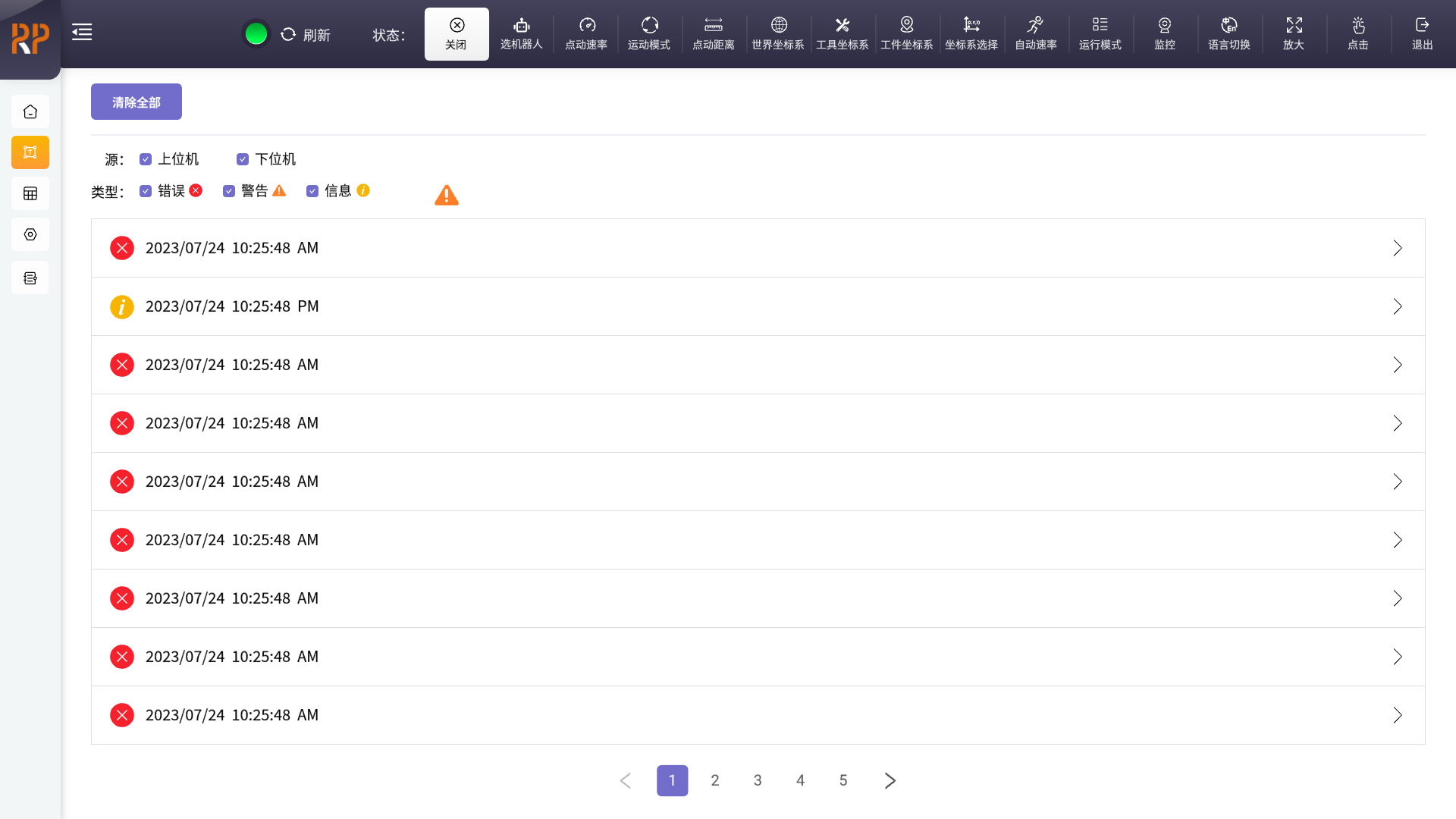Click the 2023/07/24 10:25:48 PM entry text
Screen dimensions: 1456x819
pos(232,306)
